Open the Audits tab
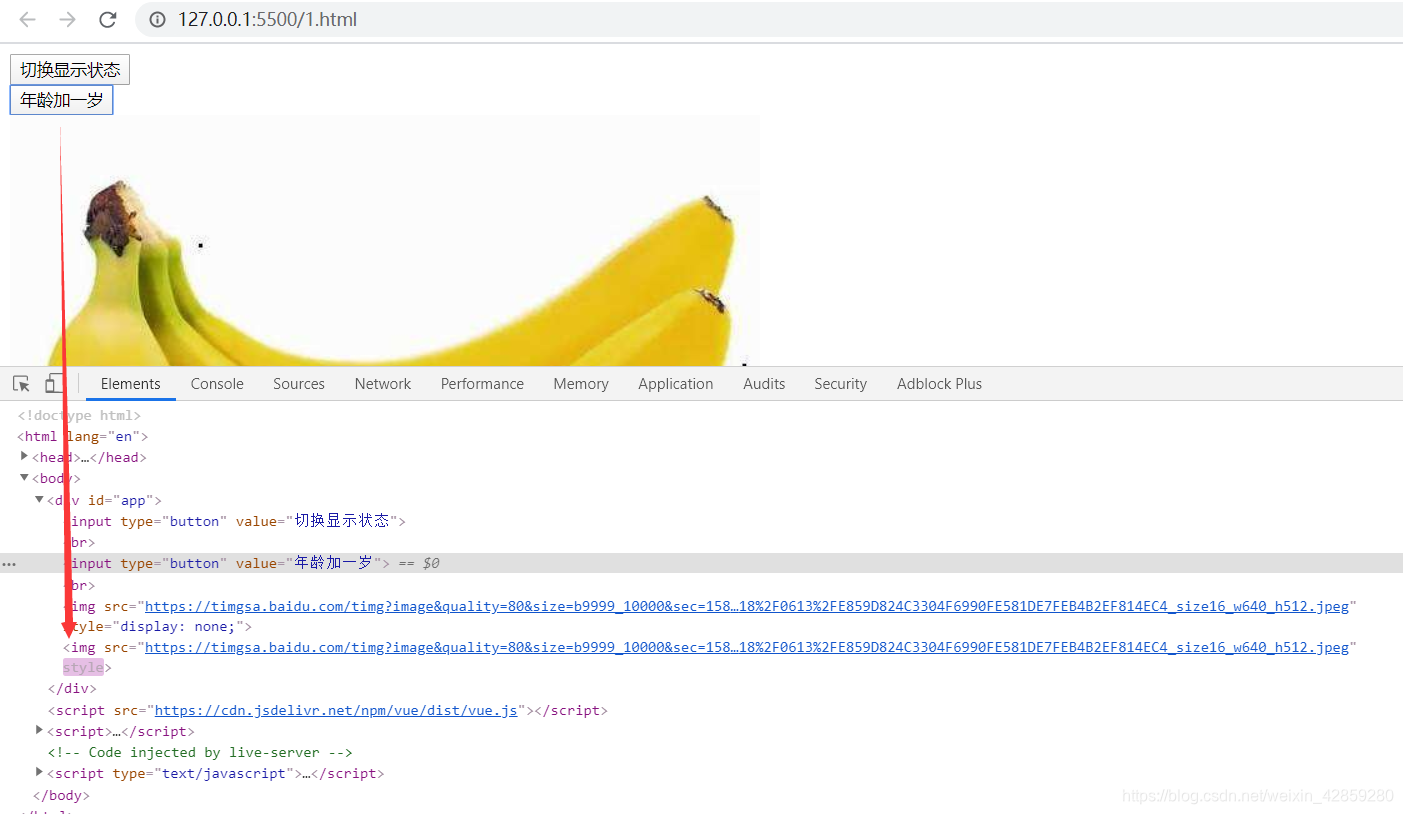1403x814 pixels. 764,384
